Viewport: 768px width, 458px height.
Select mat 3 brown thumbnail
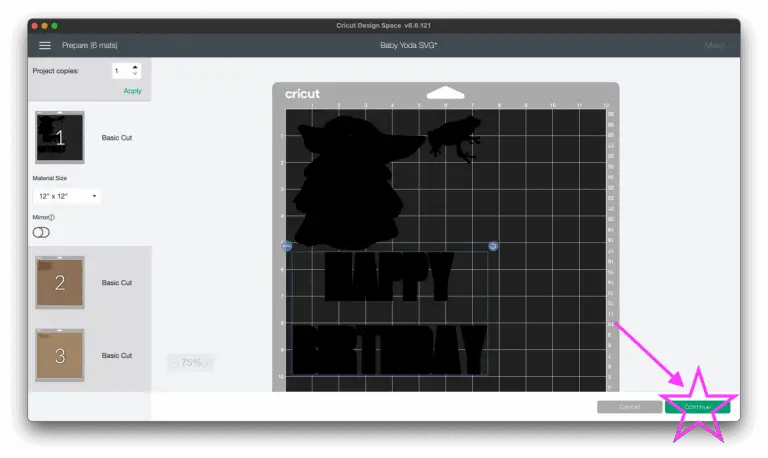[60, 355]
